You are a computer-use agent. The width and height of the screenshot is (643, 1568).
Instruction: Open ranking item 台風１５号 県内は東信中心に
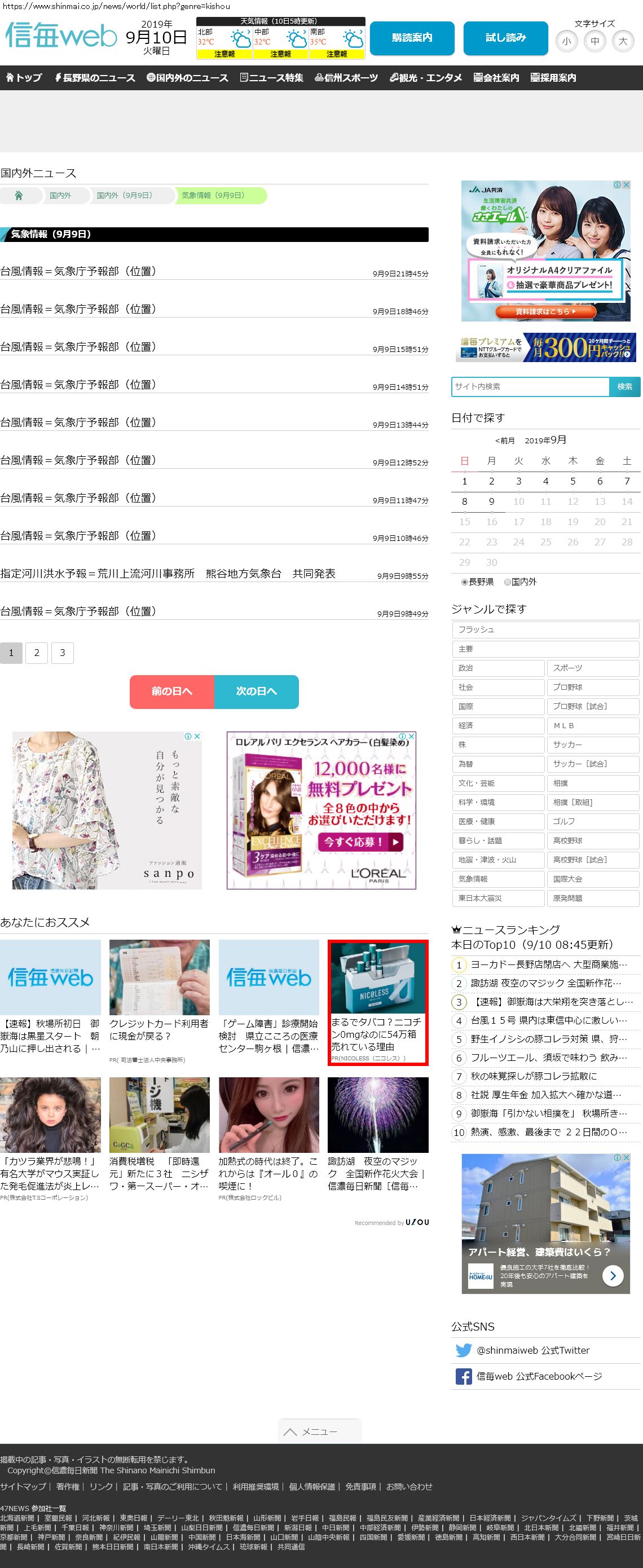point(549,1021)
